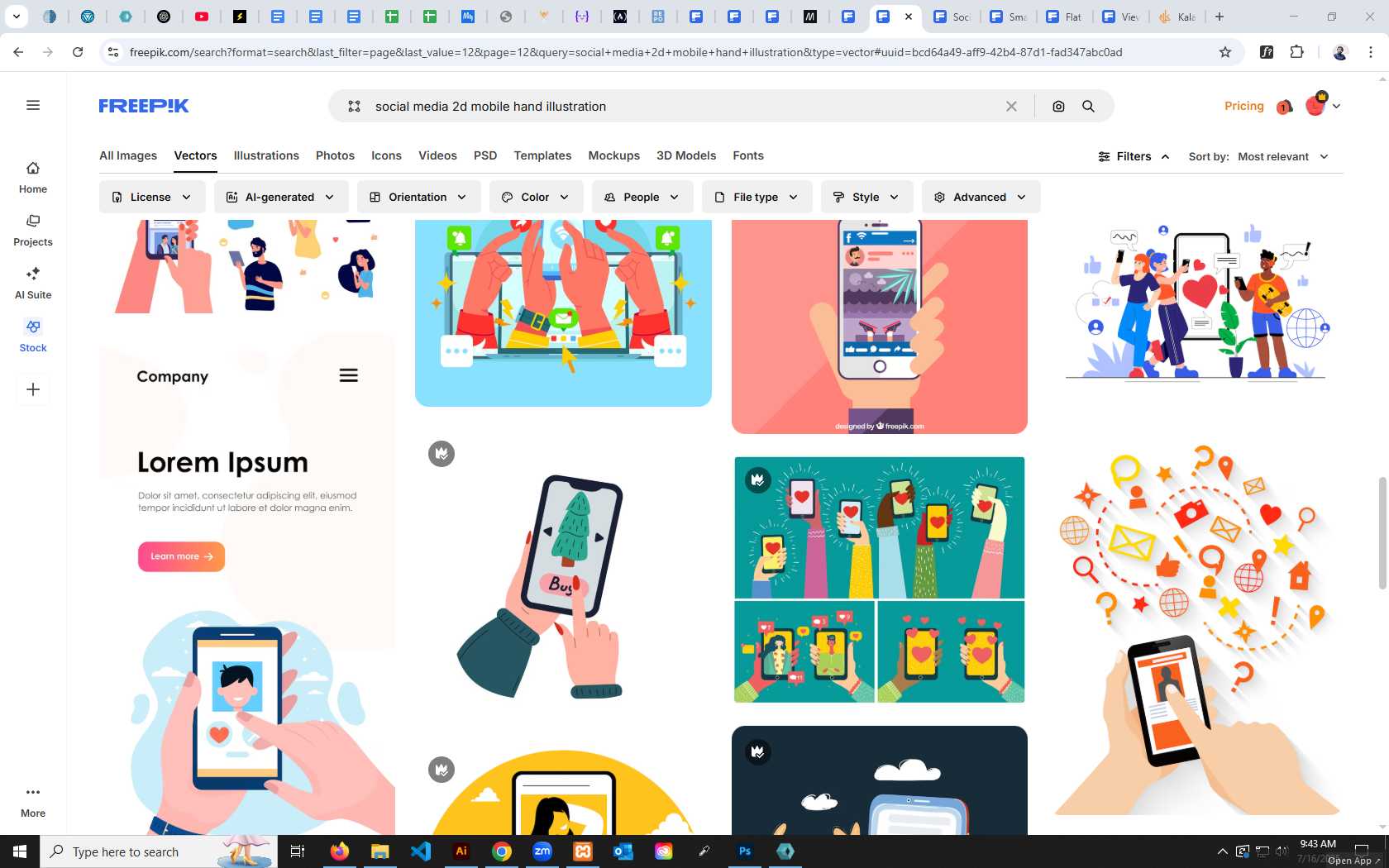This screenshot has height=868, width=1389.
Task: Open AI Suite in sidebar
Action: (33, 284)
